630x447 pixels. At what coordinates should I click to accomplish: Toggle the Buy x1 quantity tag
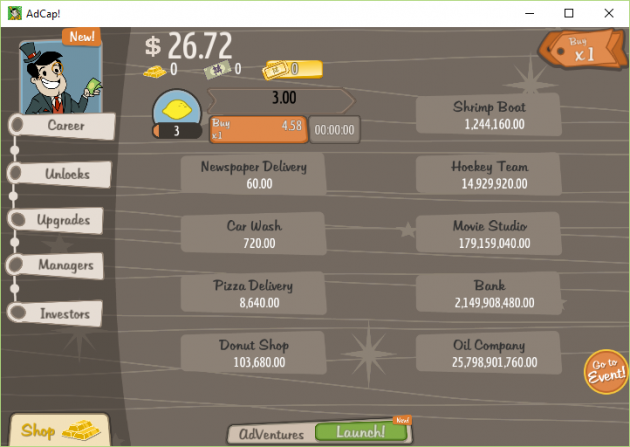click(582, 49)
